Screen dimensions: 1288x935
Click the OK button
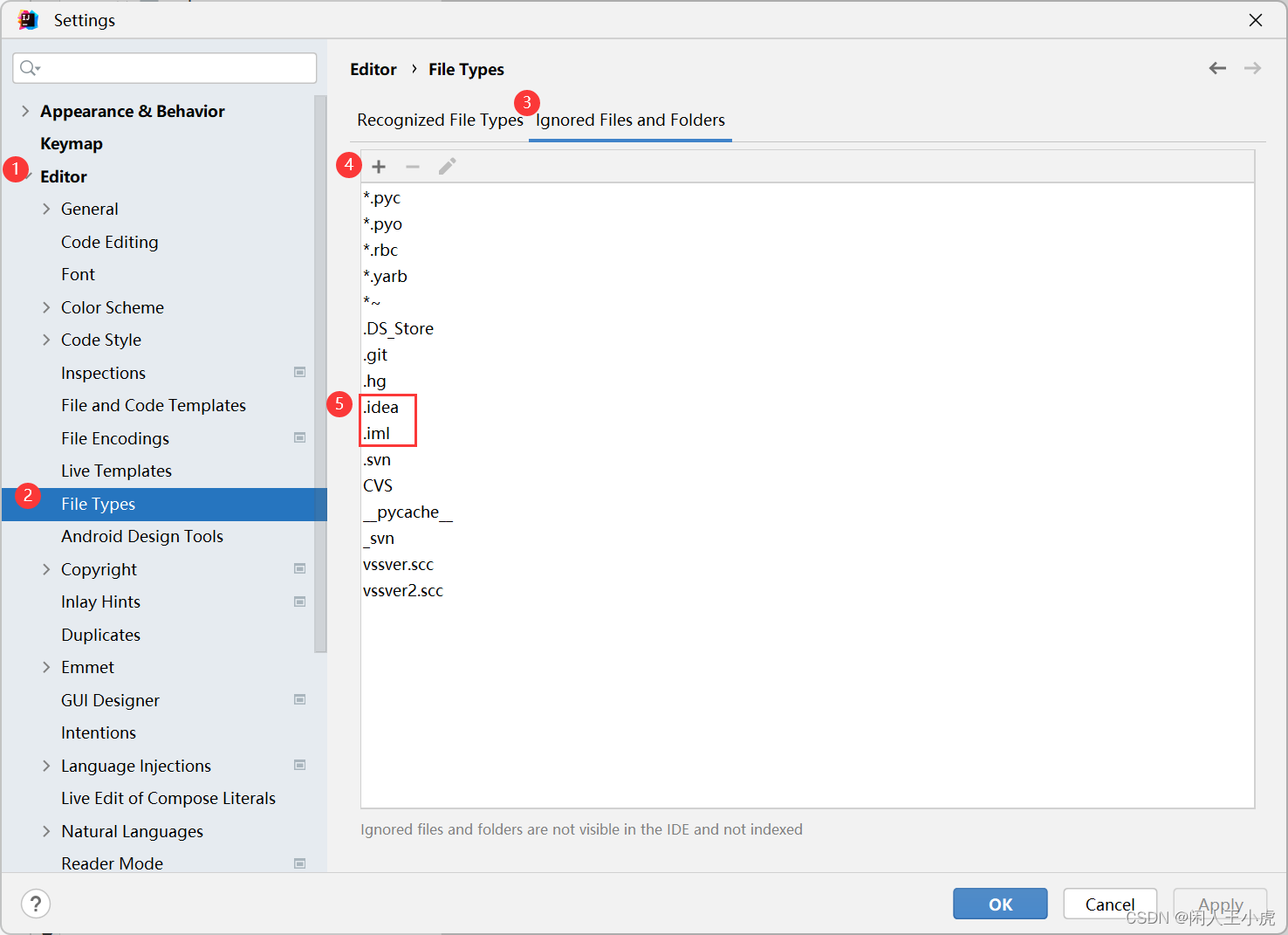click(x=1000, y=904)
